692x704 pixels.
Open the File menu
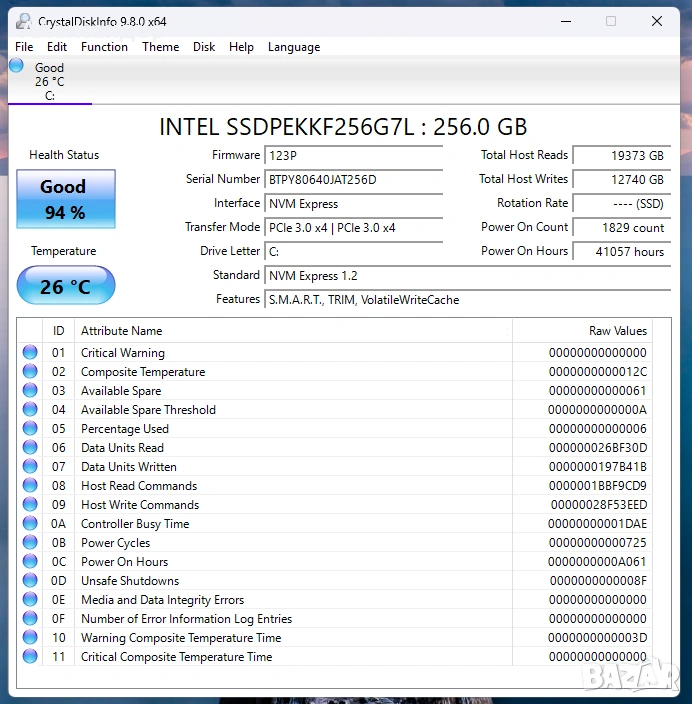tap(24, 47)
